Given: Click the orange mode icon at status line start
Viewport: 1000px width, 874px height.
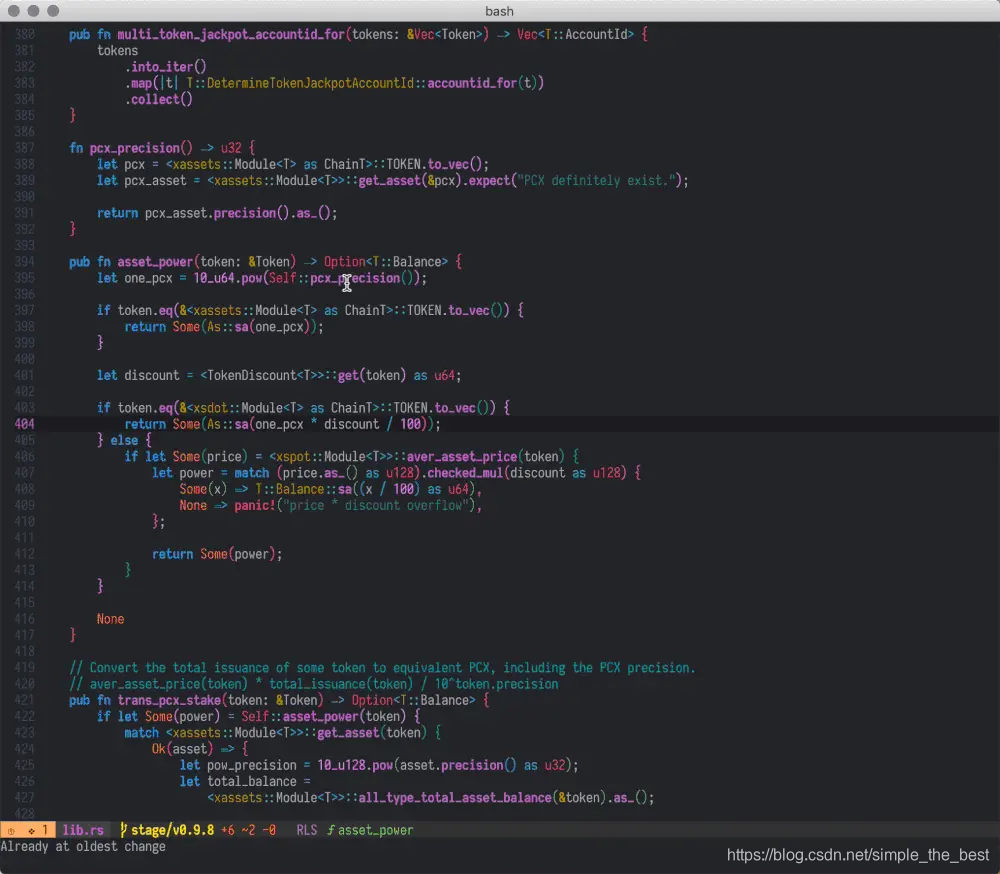Looking at the screenshot, I should pyautogui.click(x=11, y=831).
